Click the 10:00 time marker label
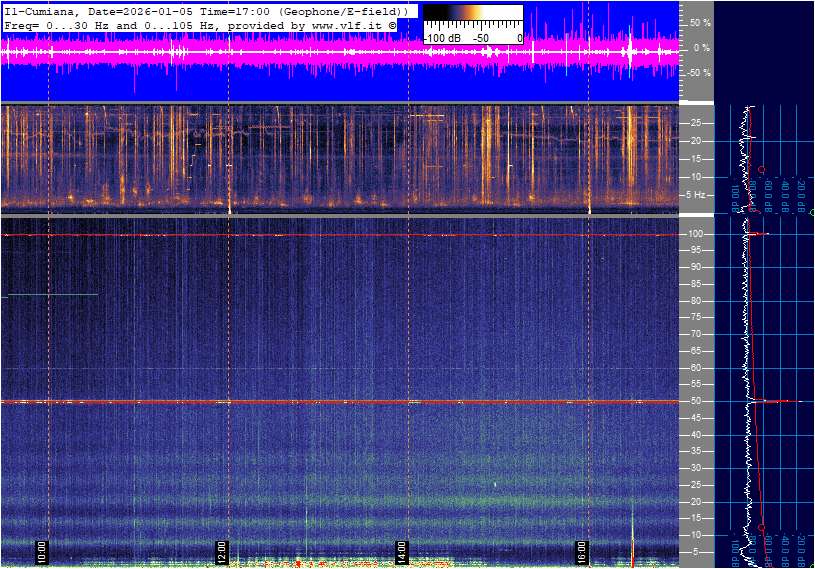815x569 pixels. pos(42,551)
